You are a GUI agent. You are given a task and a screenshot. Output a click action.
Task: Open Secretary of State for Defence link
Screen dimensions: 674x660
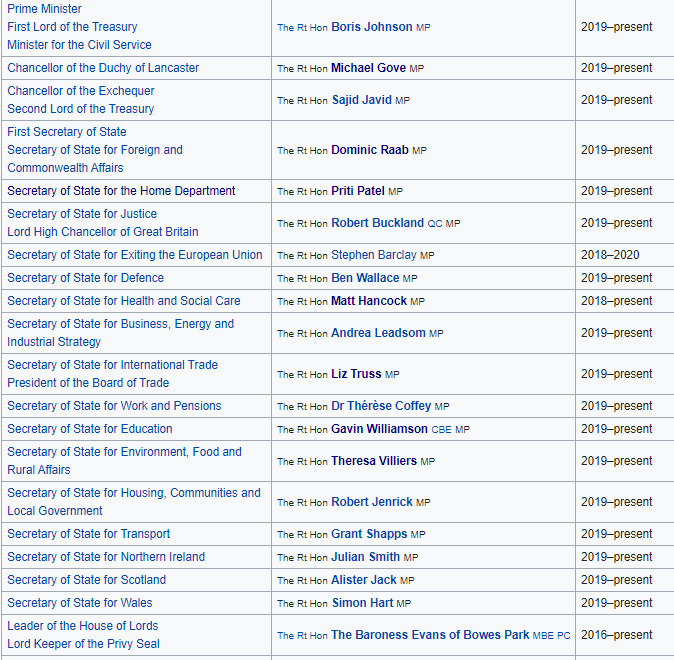(x=86, y=278)
